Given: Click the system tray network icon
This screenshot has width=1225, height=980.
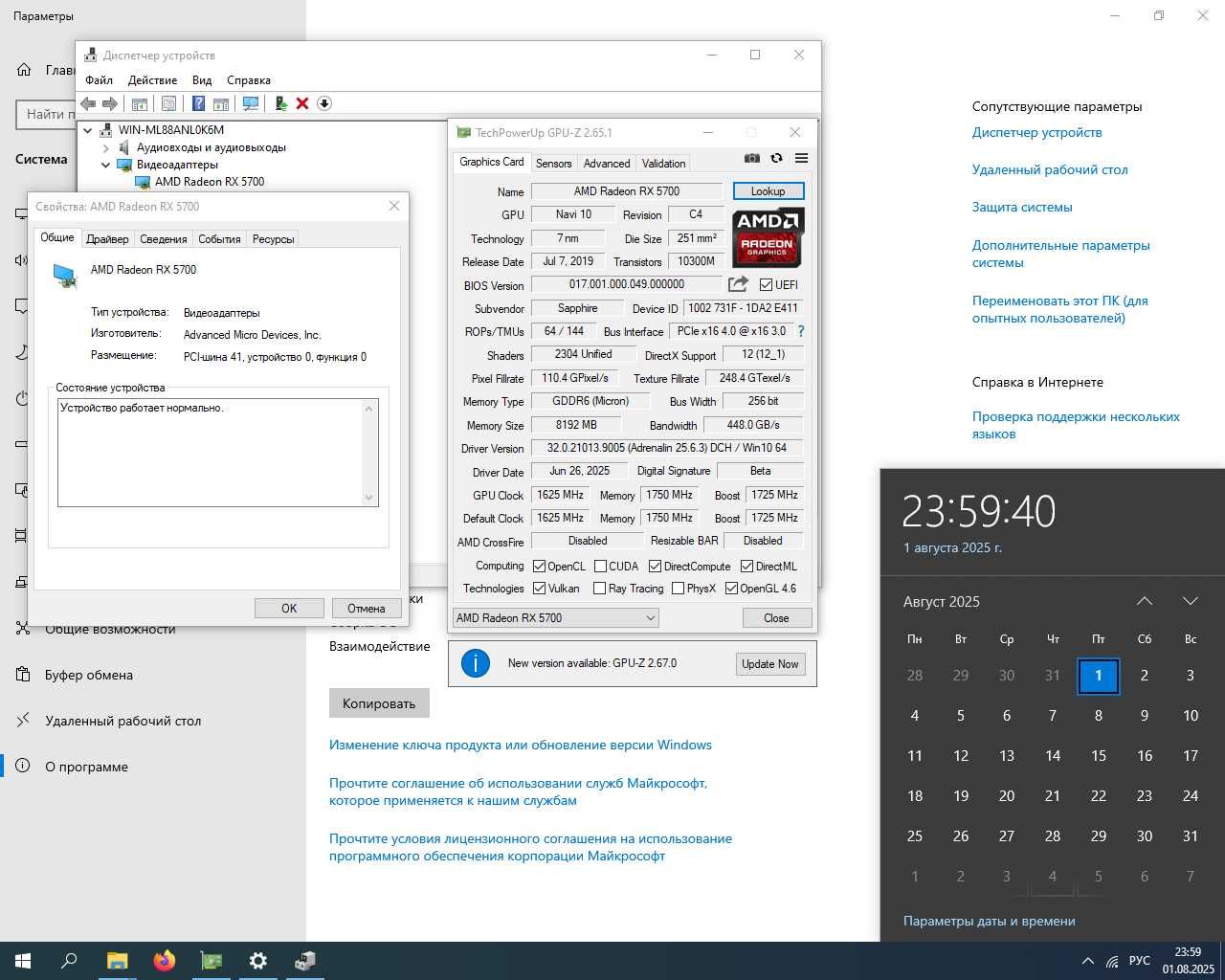Looking at the screenshot, I should coord(1112,961).
